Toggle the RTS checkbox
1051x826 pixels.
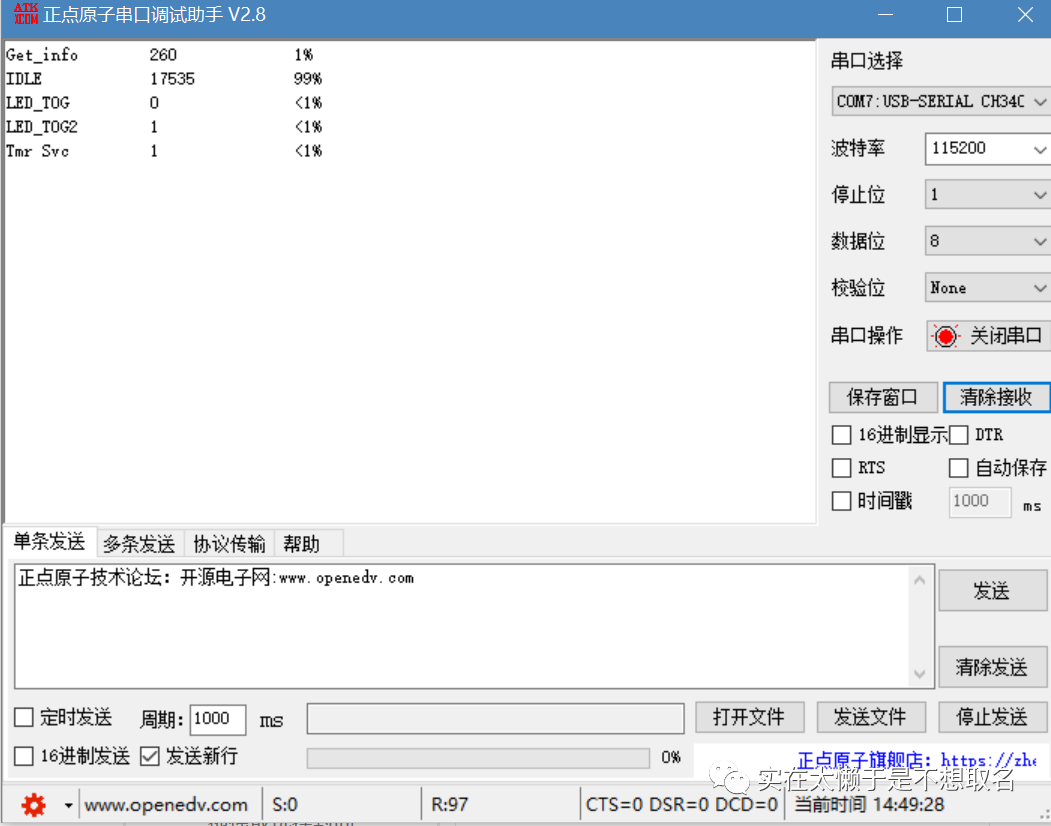click(x=841, y=467)
